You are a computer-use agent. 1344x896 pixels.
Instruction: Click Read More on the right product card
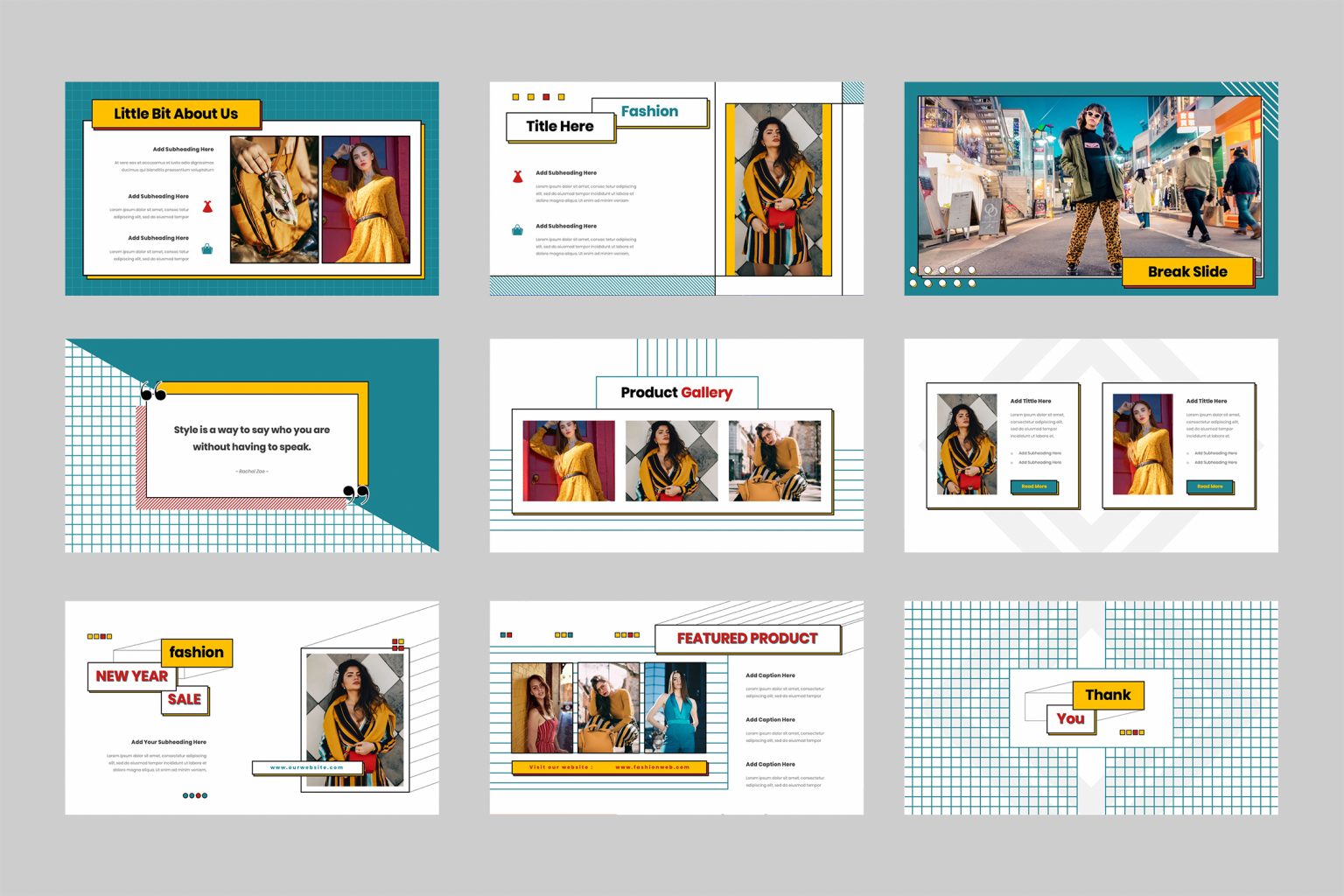click(1211, 486)
